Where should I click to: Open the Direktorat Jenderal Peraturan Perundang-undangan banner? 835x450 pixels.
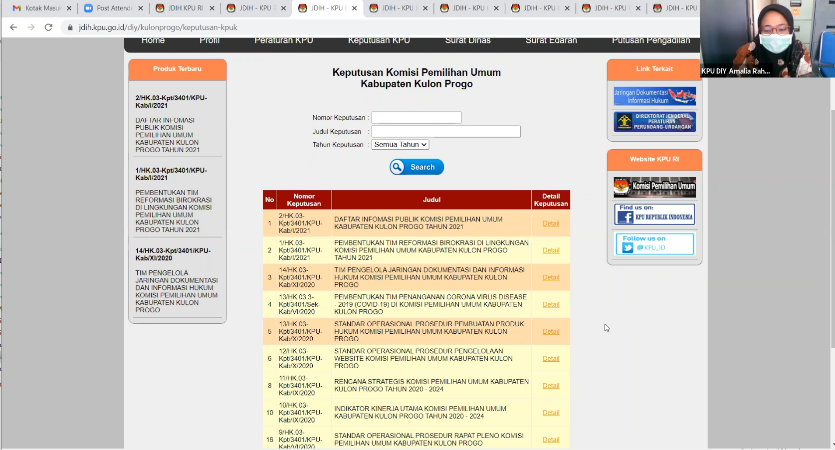[x=654, y=122]
